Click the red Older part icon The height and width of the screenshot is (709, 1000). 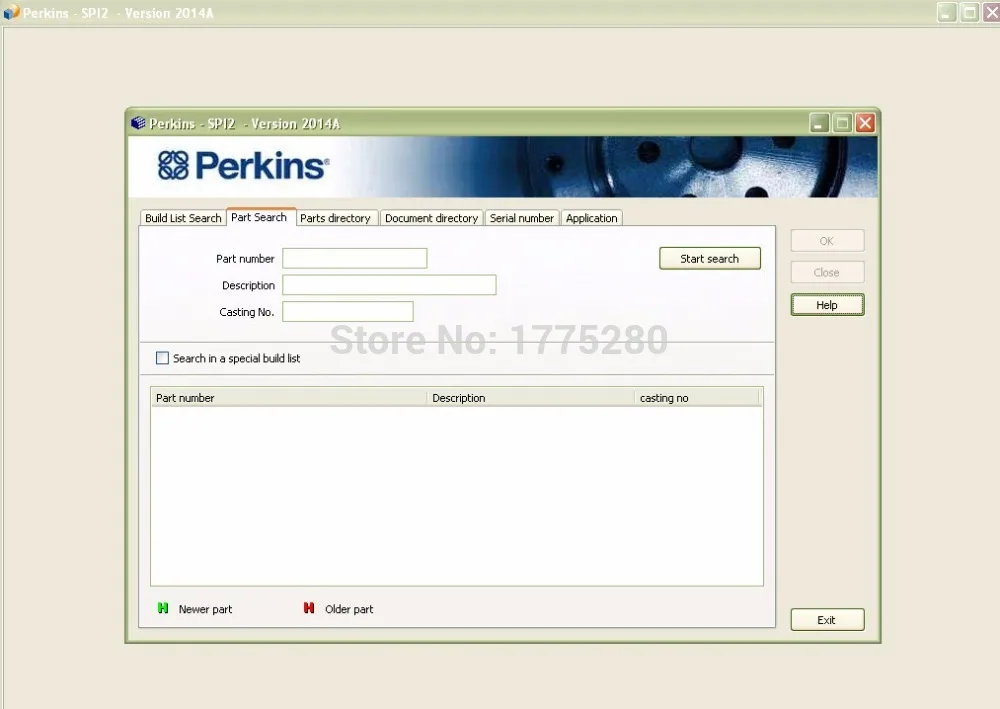(x=309, y=608)
